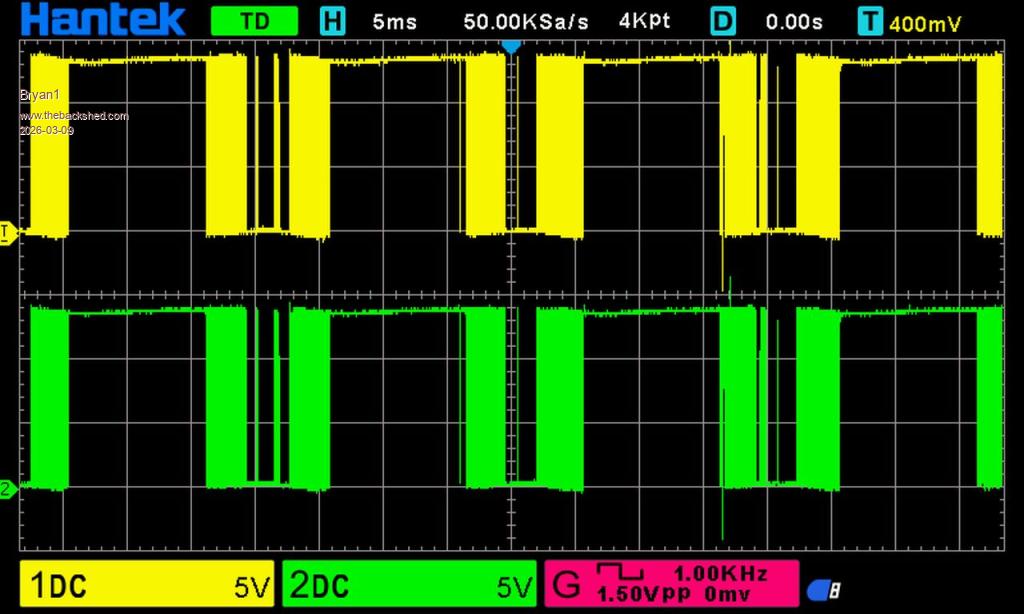Screen dimensions: 1024x614
Task: Open the 0.00s delay value setting
Action: point(795,21)
